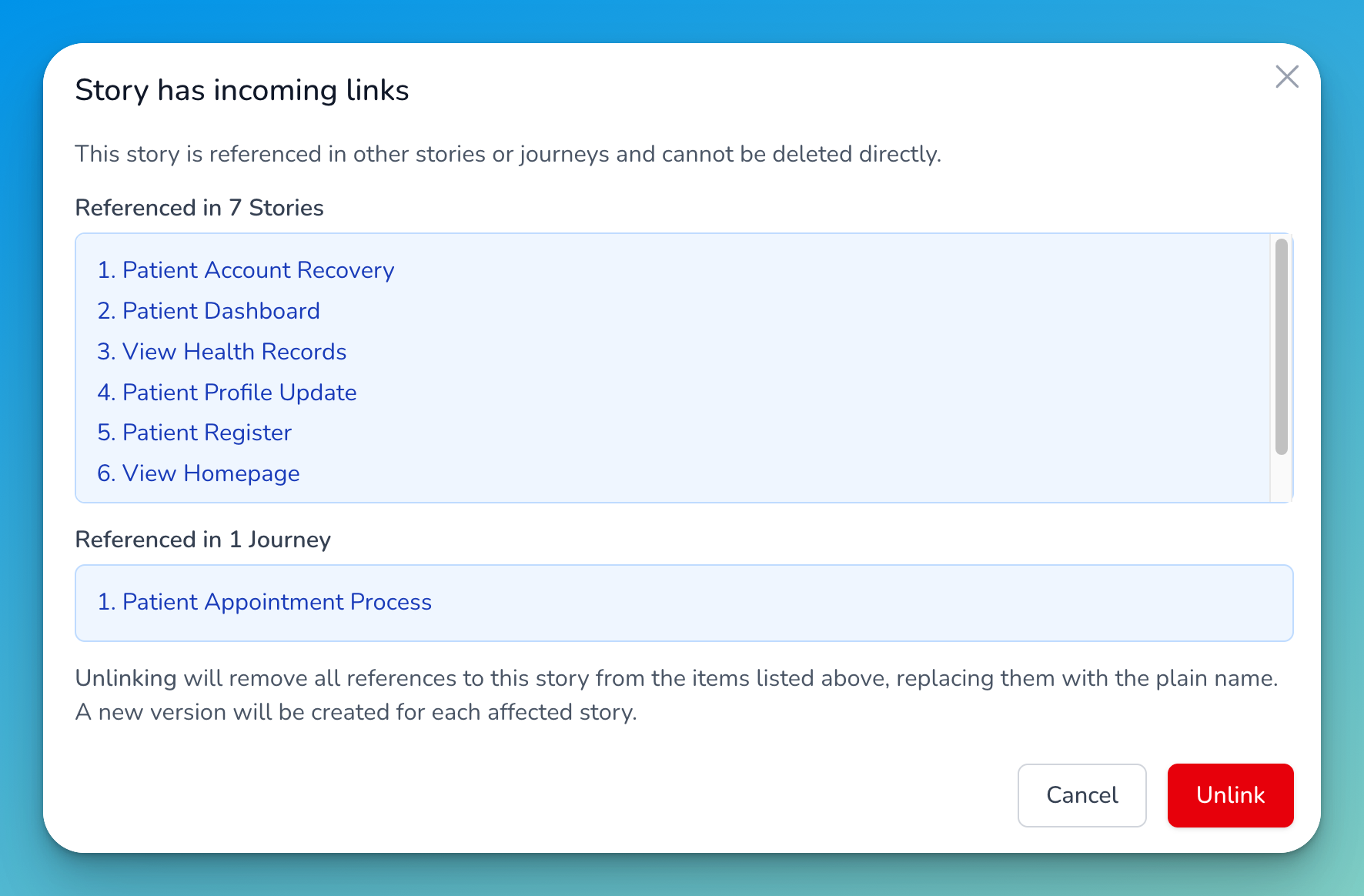Close the dialog with the X icon
Screen dimensions: 1364x896
click(1286, 77)
